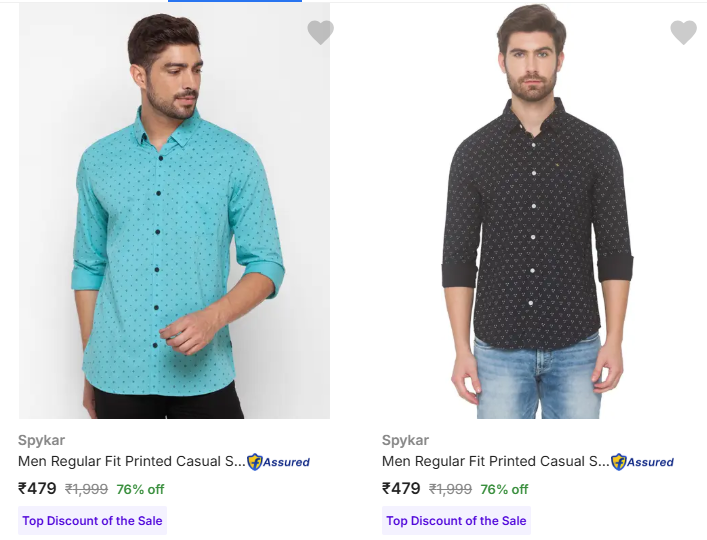707x540 pixels.
Task: Click Top Discount tag under turquoise shirt
Action: click(x=92, y=521)
